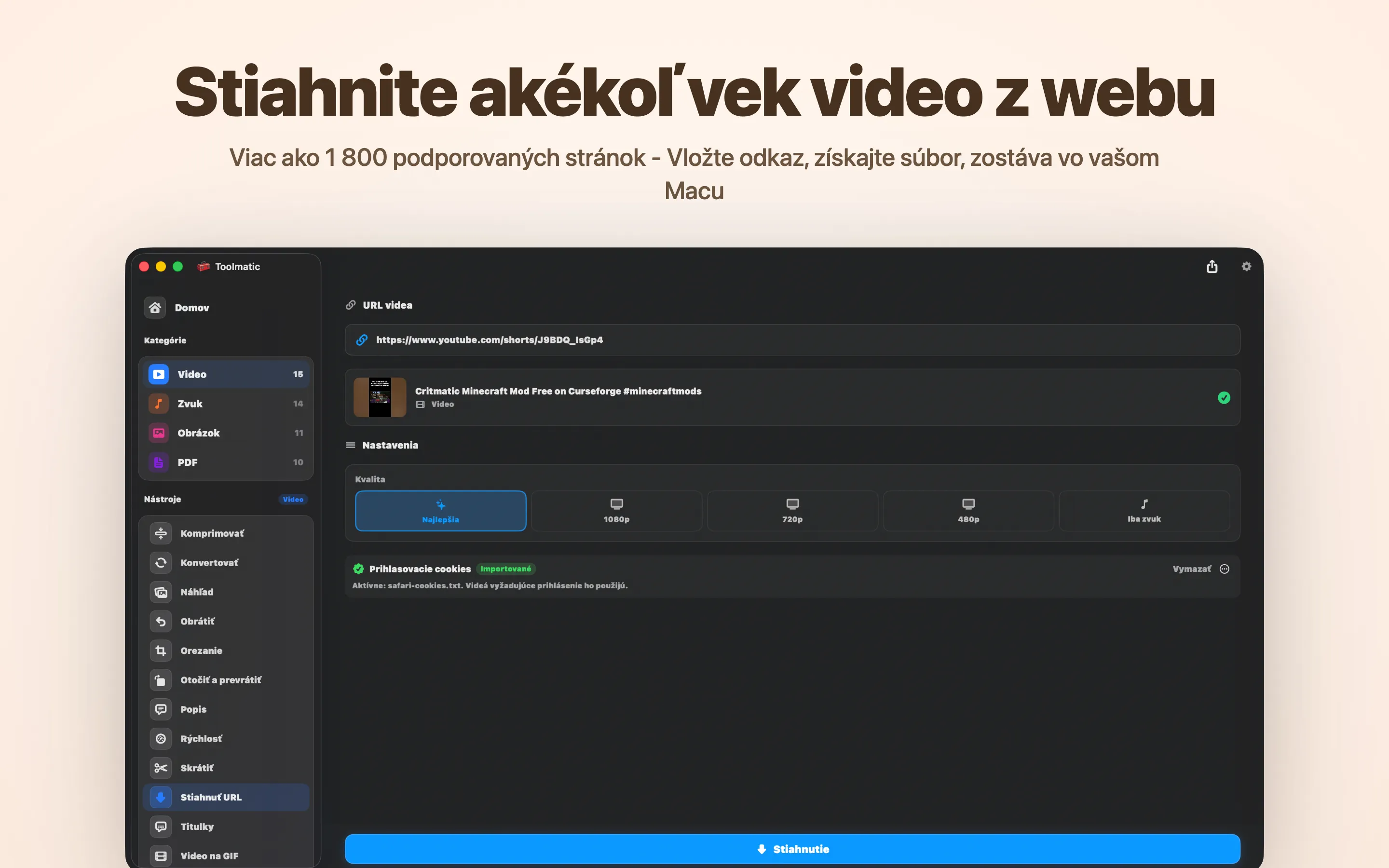Click the Toolmatic toolbox app icon
Viewport: 1389px width, 868px height.
[x=203, y=266]
